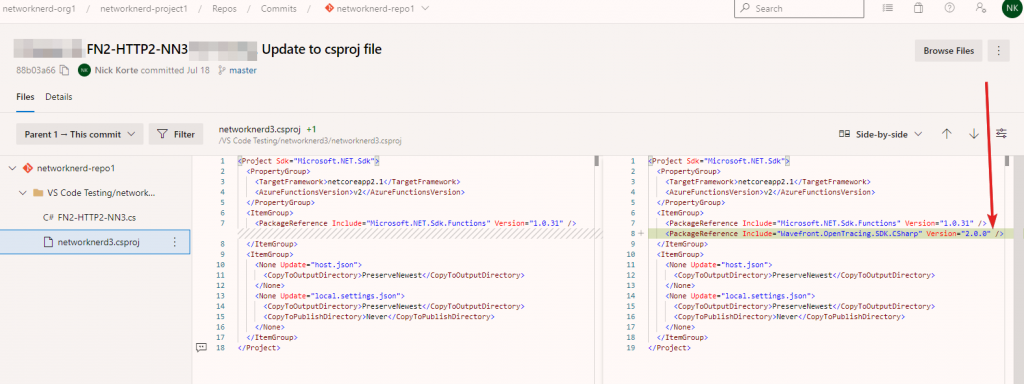Viewport: 1024px width, 384px height.
Task: Go to networknerd-org1 in the breadcrumb
Action: (x=39, y=8)
